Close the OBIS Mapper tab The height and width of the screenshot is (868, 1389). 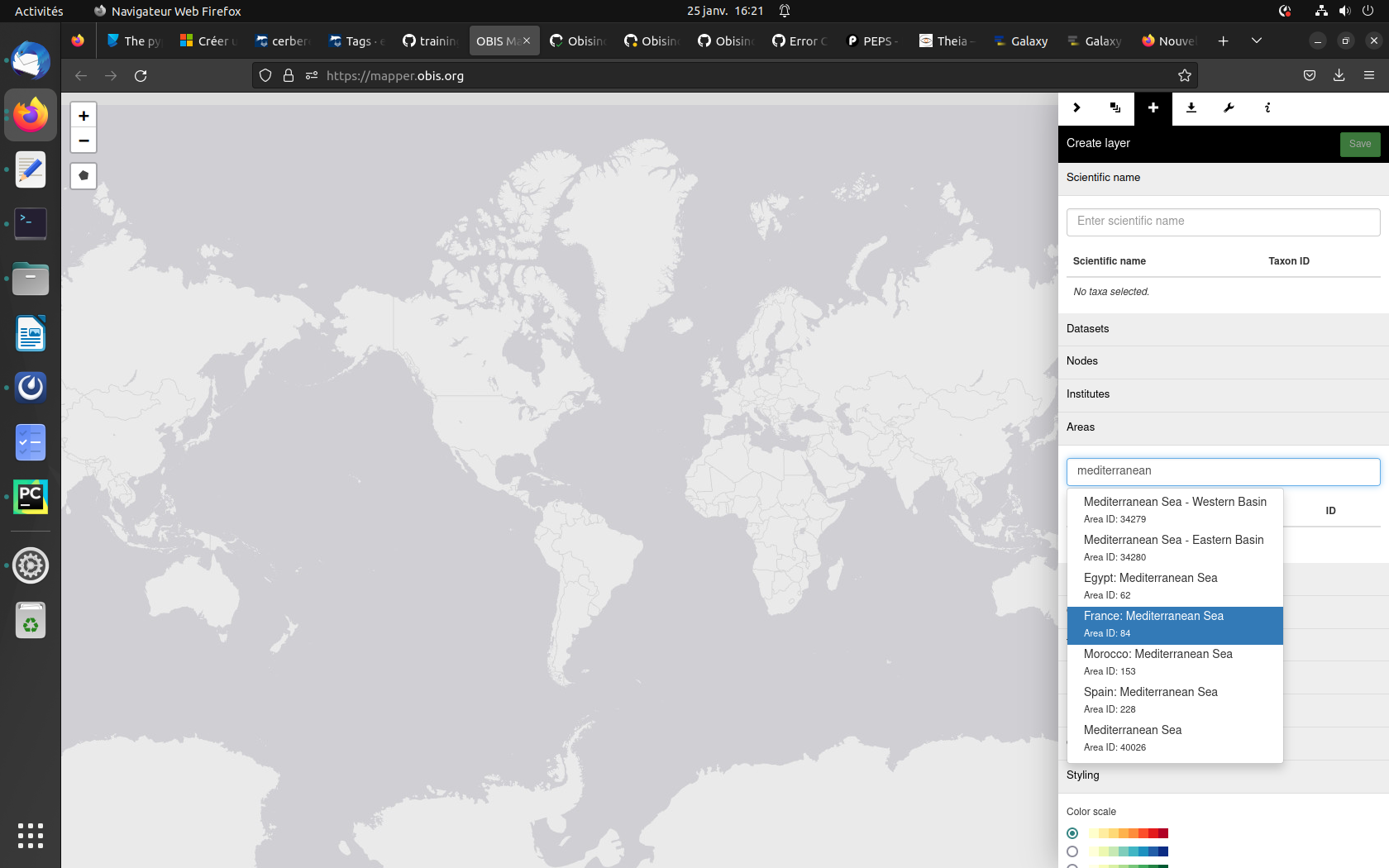pyautogui.click(x=527, y=41)
